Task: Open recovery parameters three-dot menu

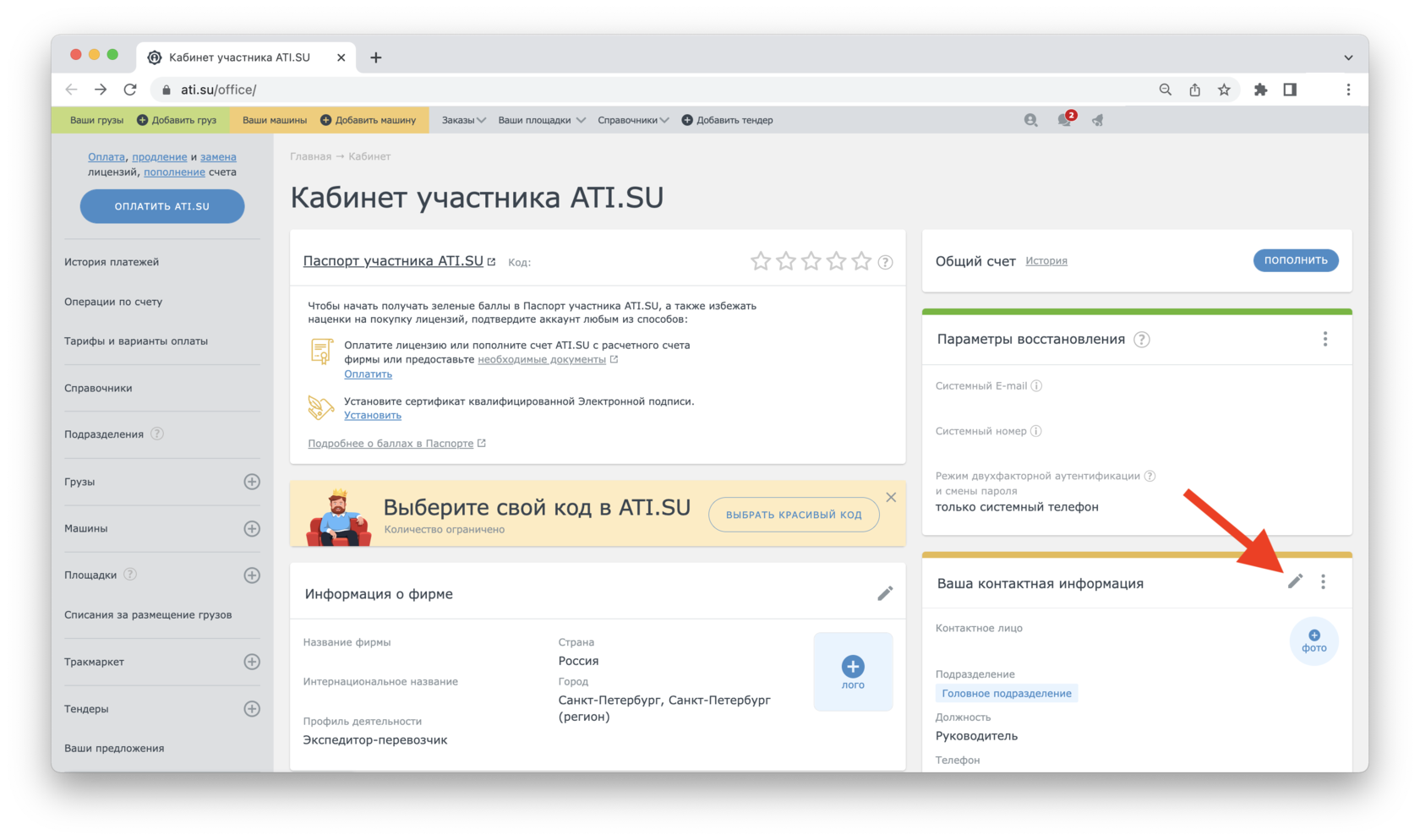Action: point(1325,339)
